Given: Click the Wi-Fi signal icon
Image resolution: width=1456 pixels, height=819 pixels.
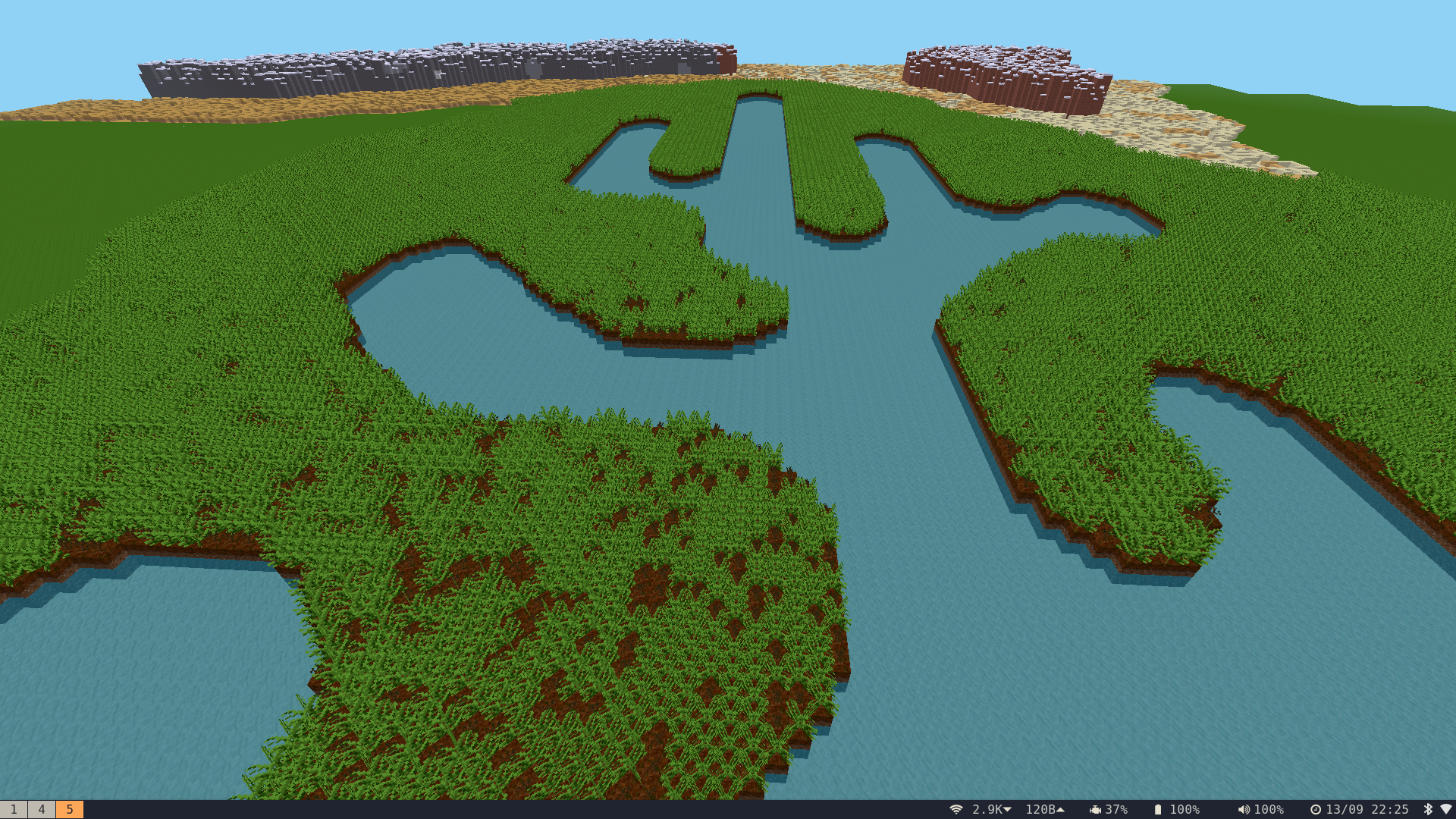Looking at the screenshot, I should (x=956, y=809).
